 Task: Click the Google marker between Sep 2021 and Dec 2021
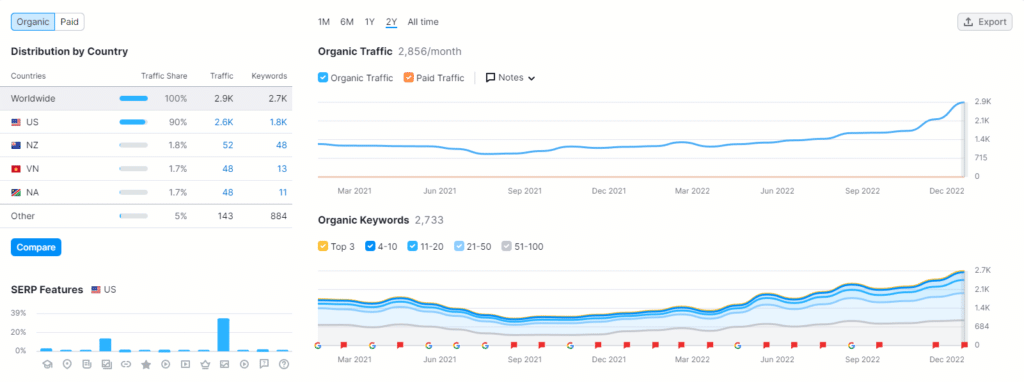click(x=570, y=345)
